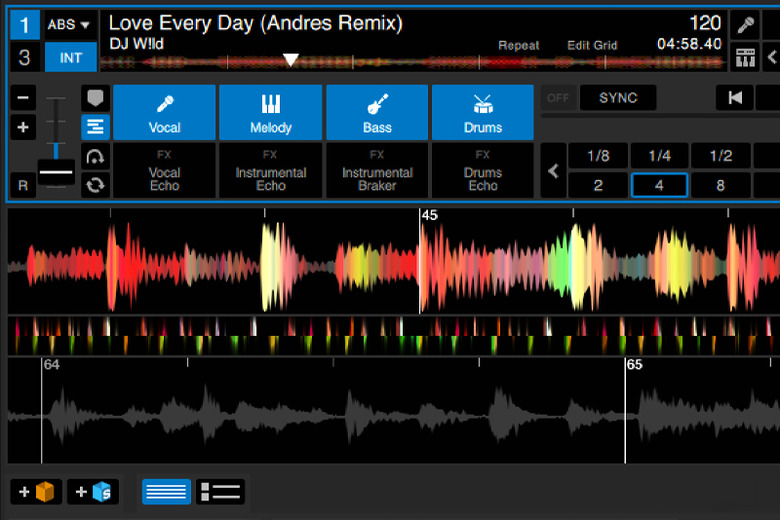Switch library to album art list view
This screenshot has height=520, width=780.
point(220,492)
